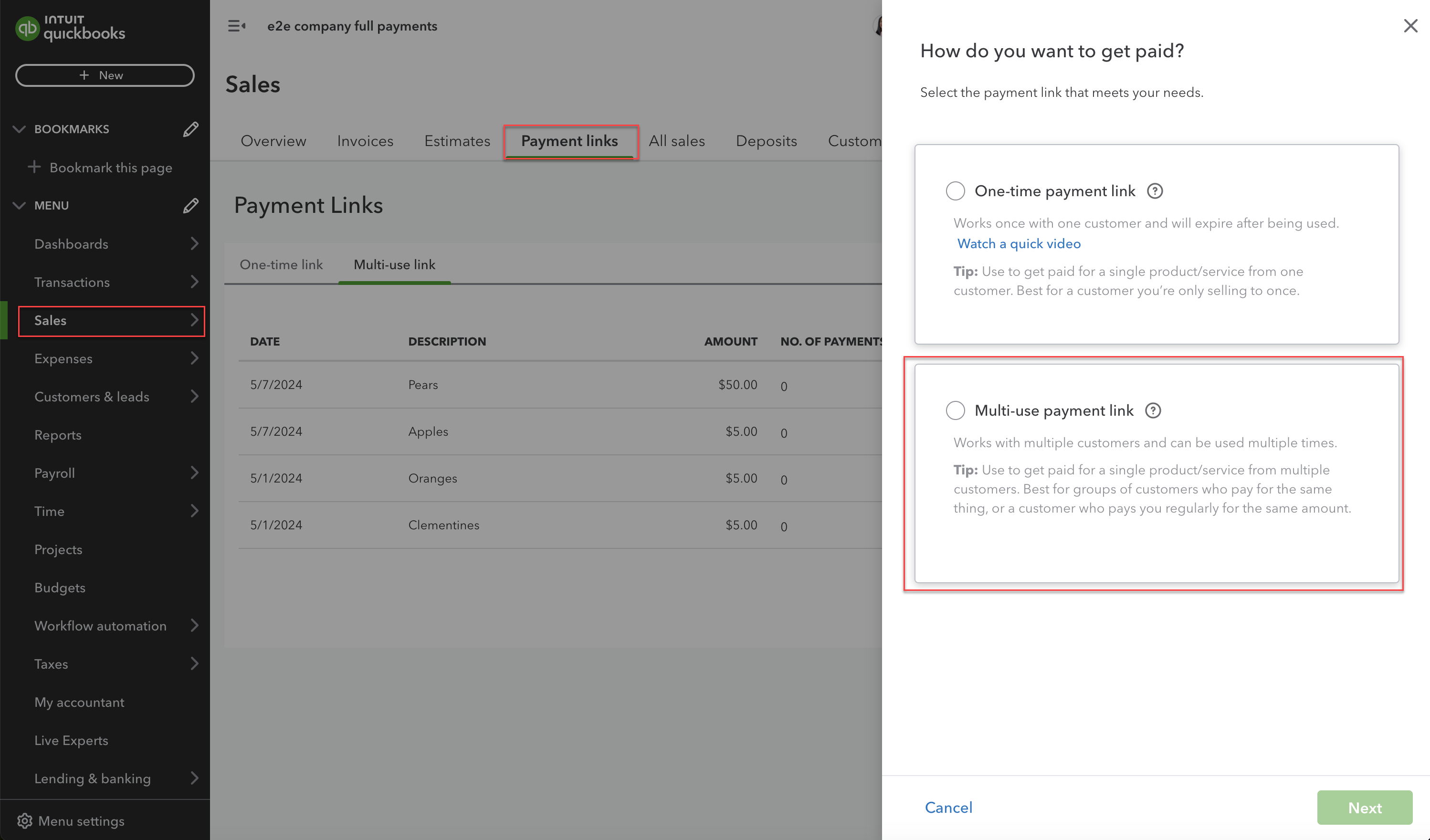Expand Customers & leads submenu arrow
This screenshot has width=1430, height=840.
195,396
